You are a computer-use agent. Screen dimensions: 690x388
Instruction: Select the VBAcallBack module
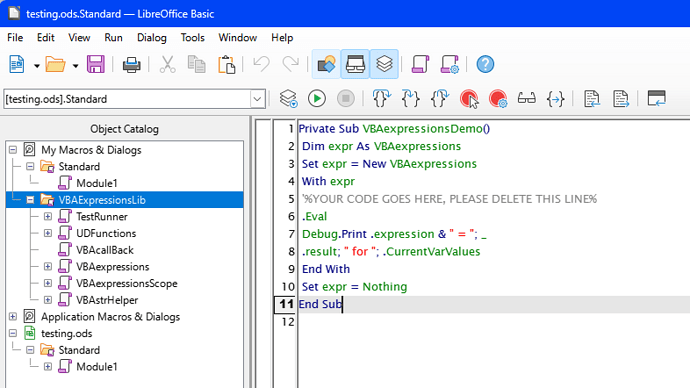105,250
